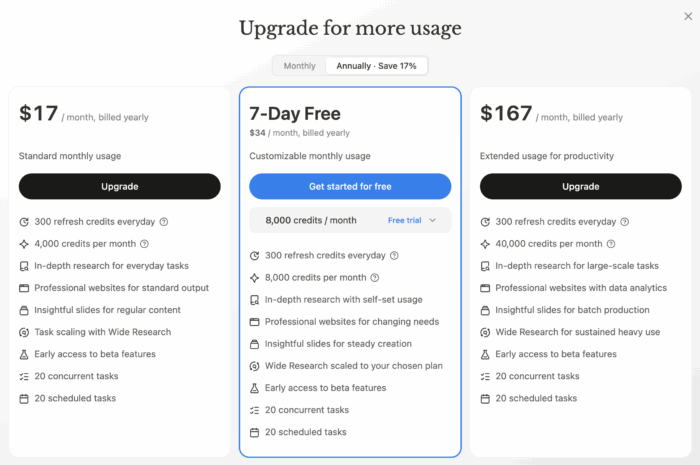Click the refresh credits icon in $167 plan
Image resolution: width=700 pixels, height=465 pixels.
point(485,222)
